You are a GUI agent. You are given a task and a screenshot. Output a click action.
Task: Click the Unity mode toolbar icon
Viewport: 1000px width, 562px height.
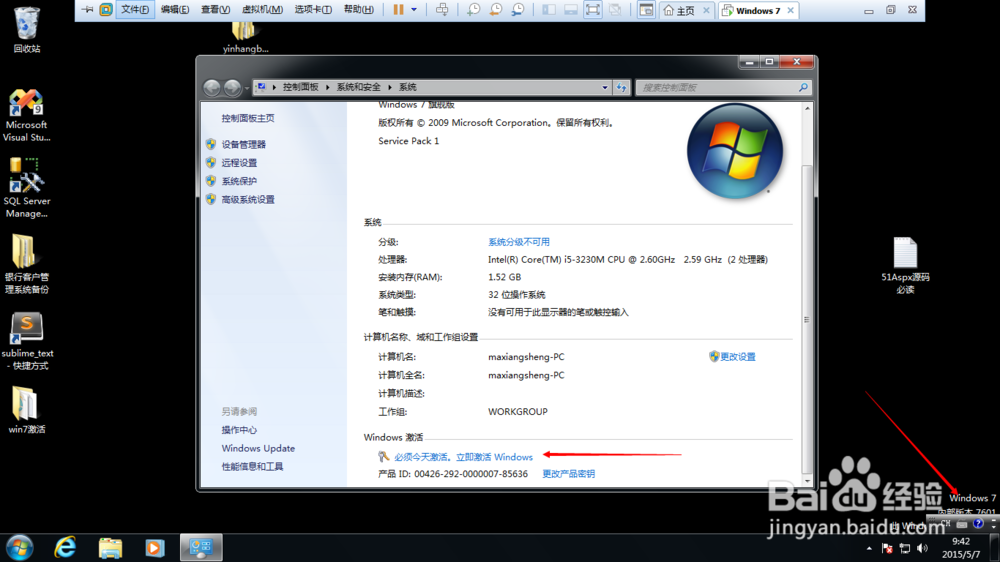tap(615, 10)
